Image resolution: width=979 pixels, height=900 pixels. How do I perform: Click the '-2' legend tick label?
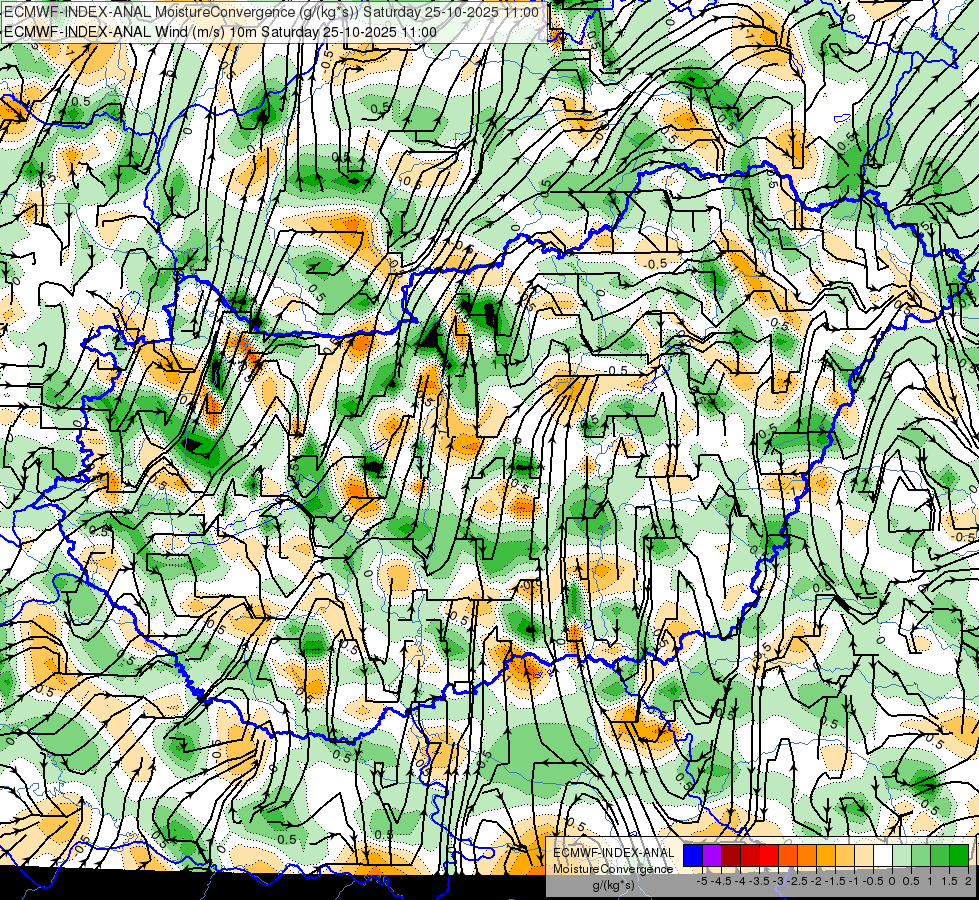point(816,881)
